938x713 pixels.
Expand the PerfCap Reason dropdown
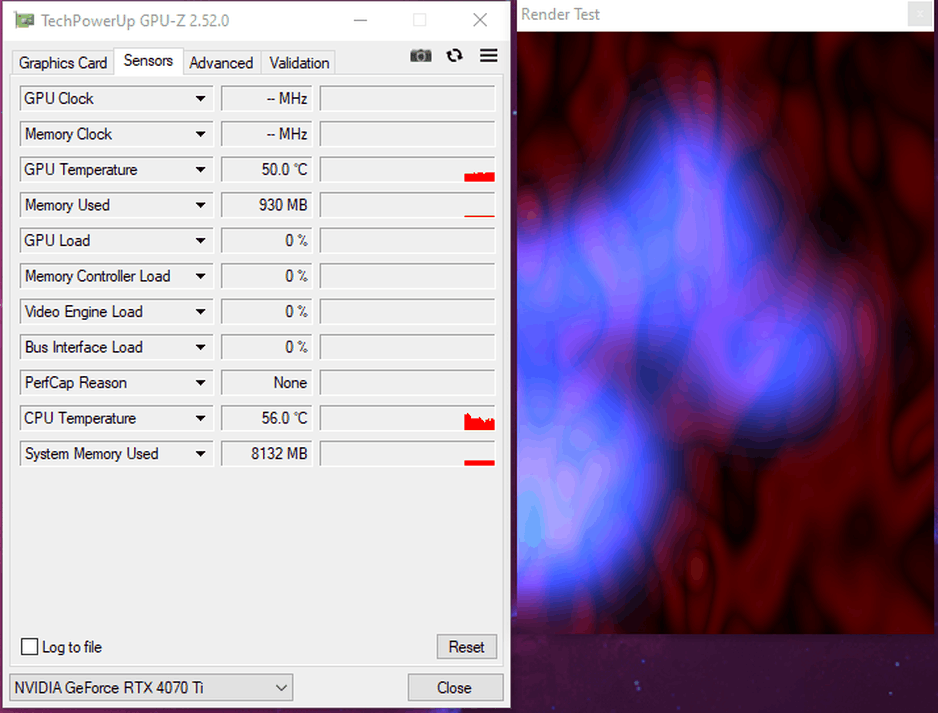point(200,383)
